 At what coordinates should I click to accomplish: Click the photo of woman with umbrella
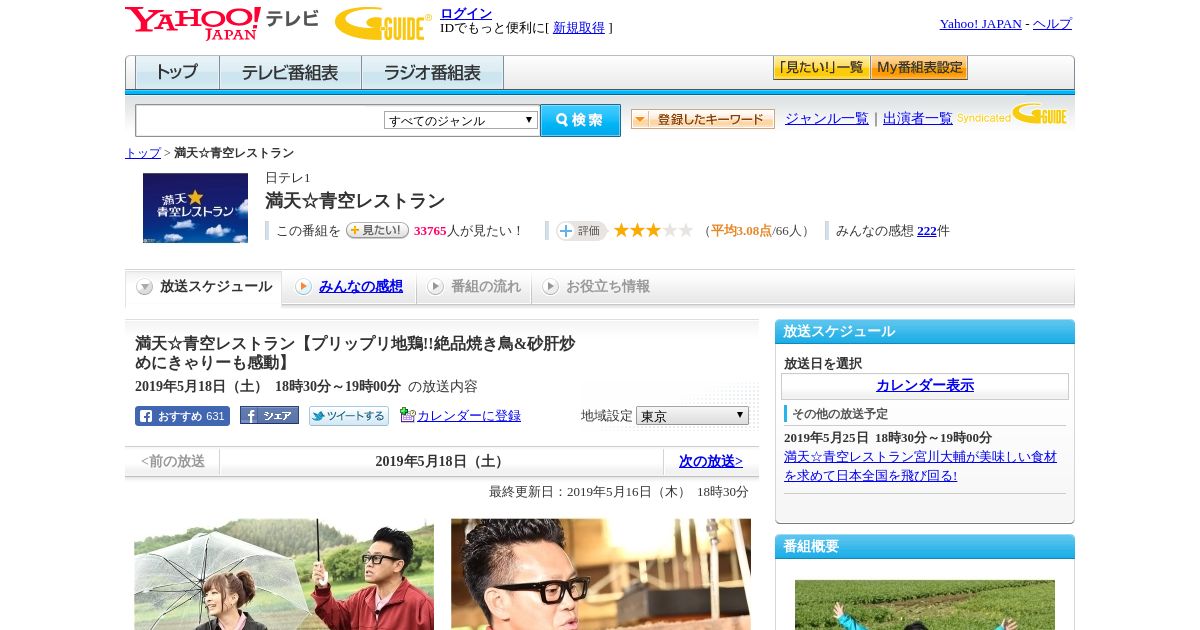point(284,574)
